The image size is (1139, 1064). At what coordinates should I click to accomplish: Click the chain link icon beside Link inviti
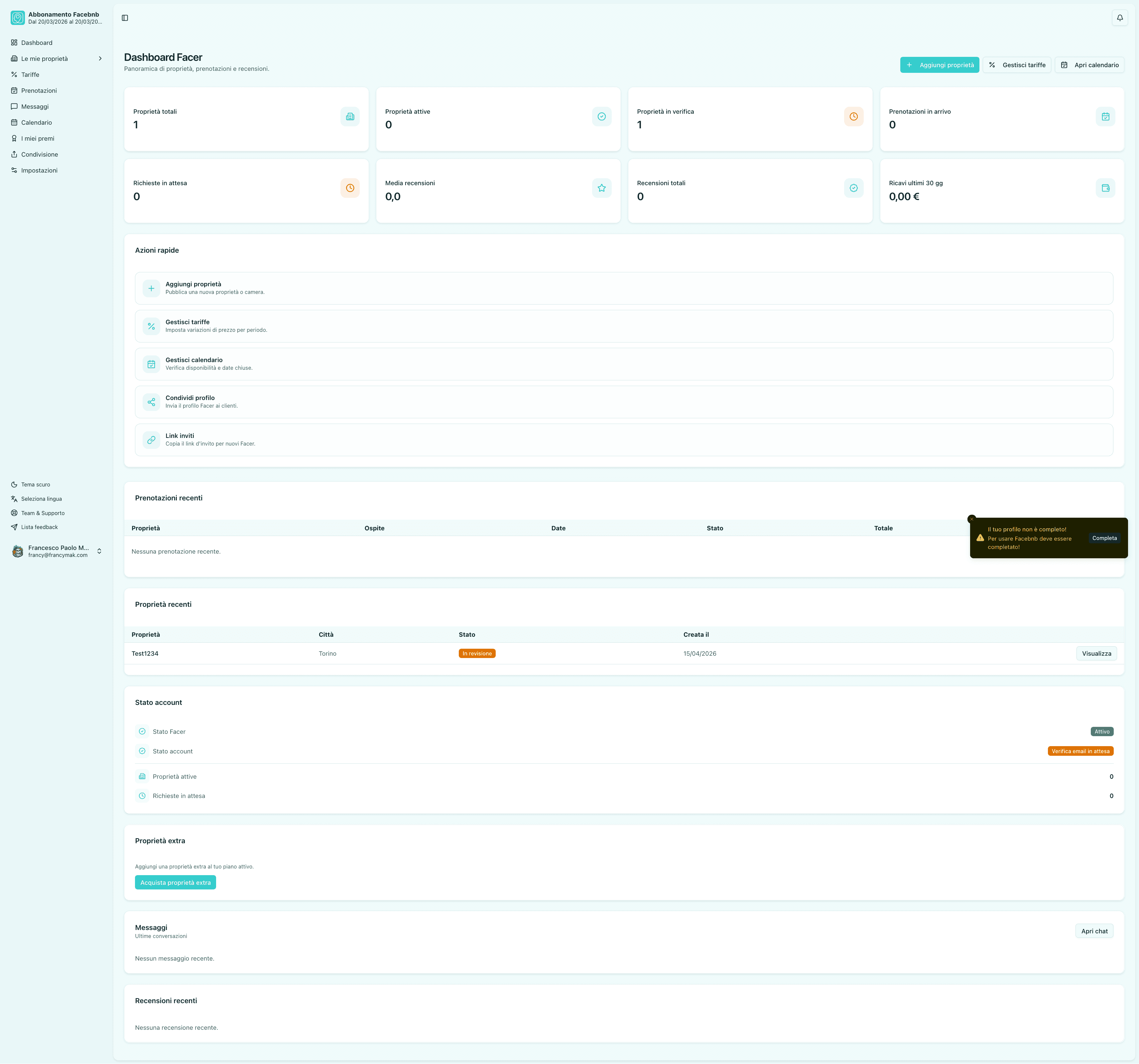click(x=151, y=440)
